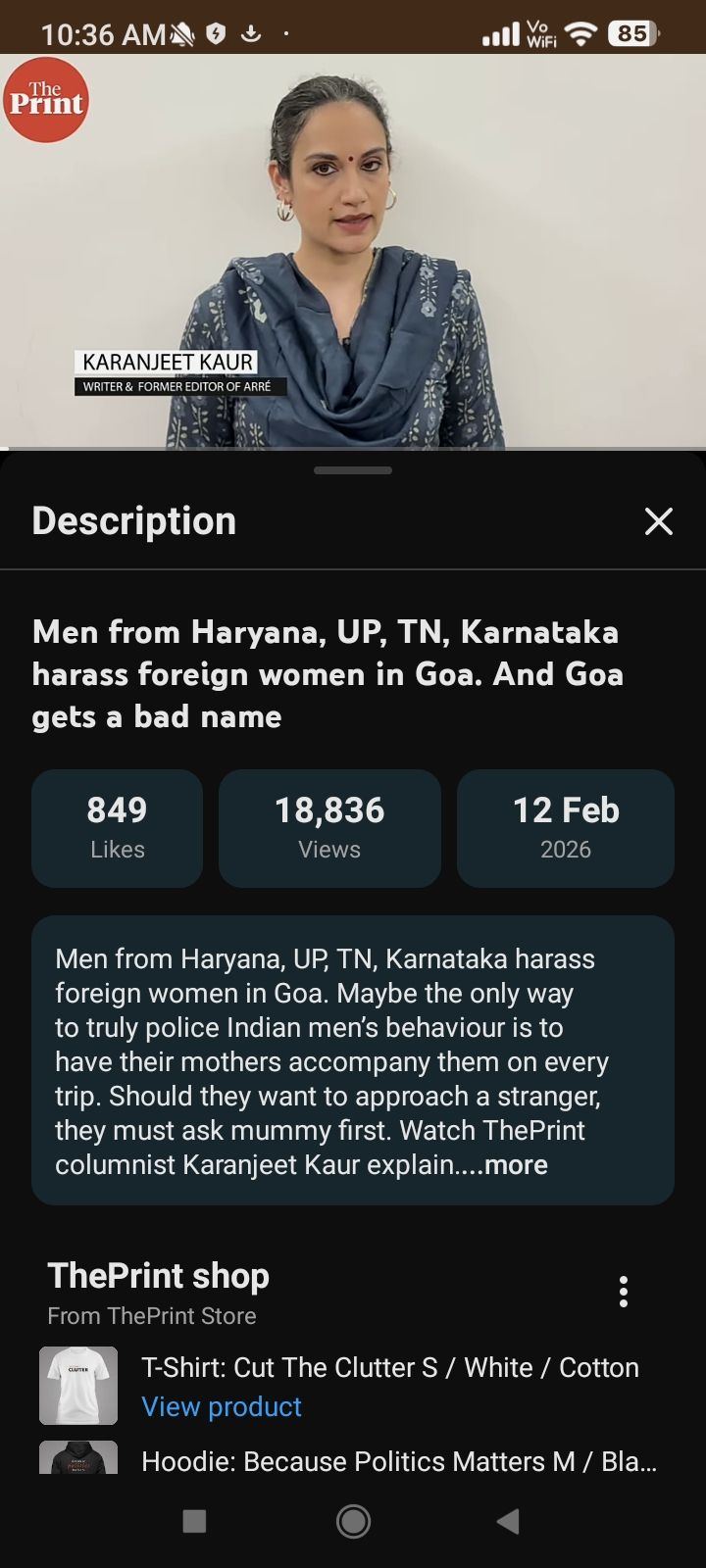Tap the 849 Likes stat card
This screenshot has height=1568, width=706.
coord(117,828)
